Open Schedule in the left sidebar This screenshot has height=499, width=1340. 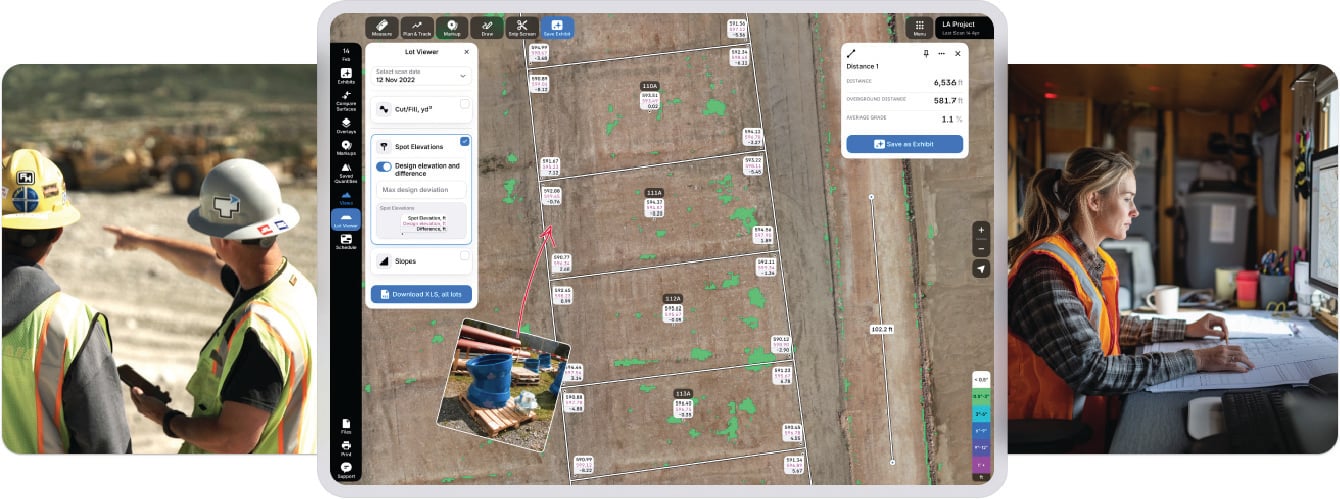tap(346, 241)
